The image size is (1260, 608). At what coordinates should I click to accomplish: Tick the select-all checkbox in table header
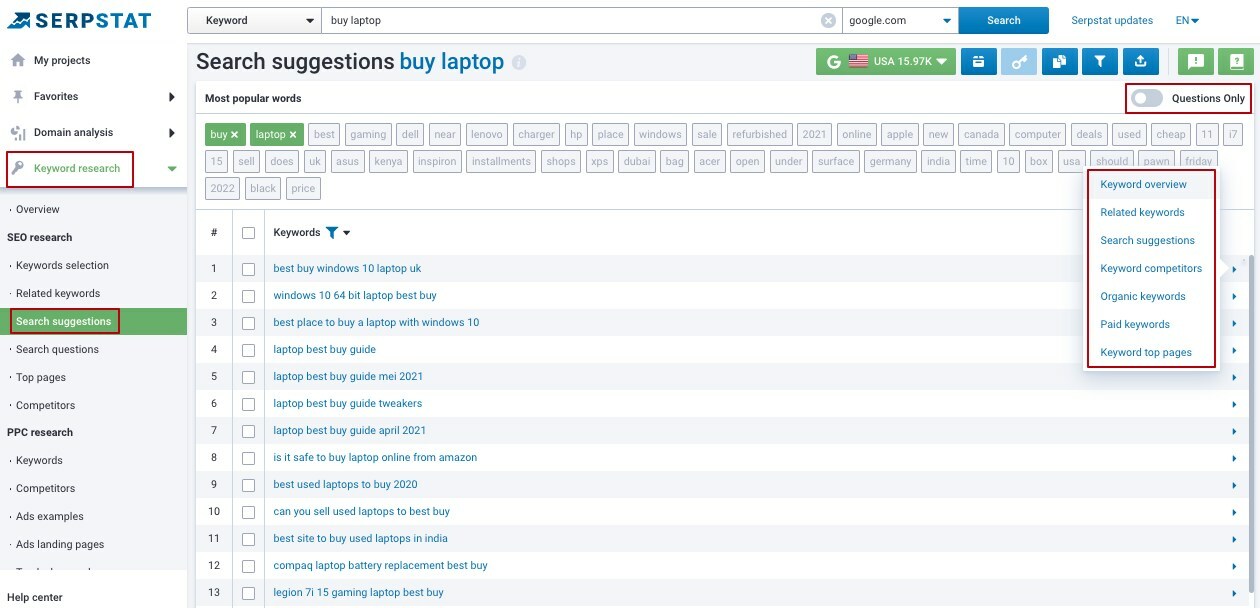[x=248, y=233]
